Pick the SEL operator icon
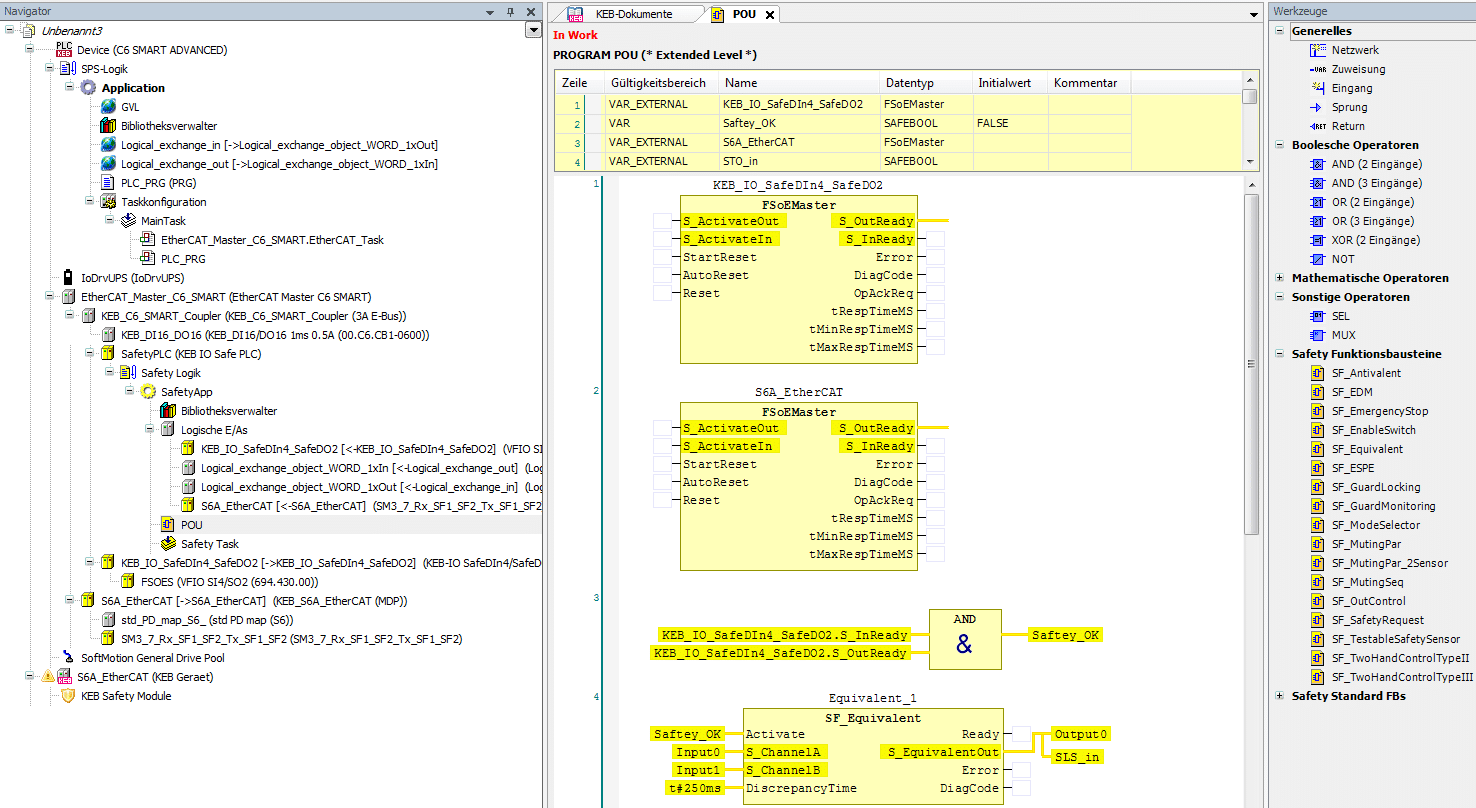Image resolution: width=1476 pixels, height=808 pixels. [1318, 316]
